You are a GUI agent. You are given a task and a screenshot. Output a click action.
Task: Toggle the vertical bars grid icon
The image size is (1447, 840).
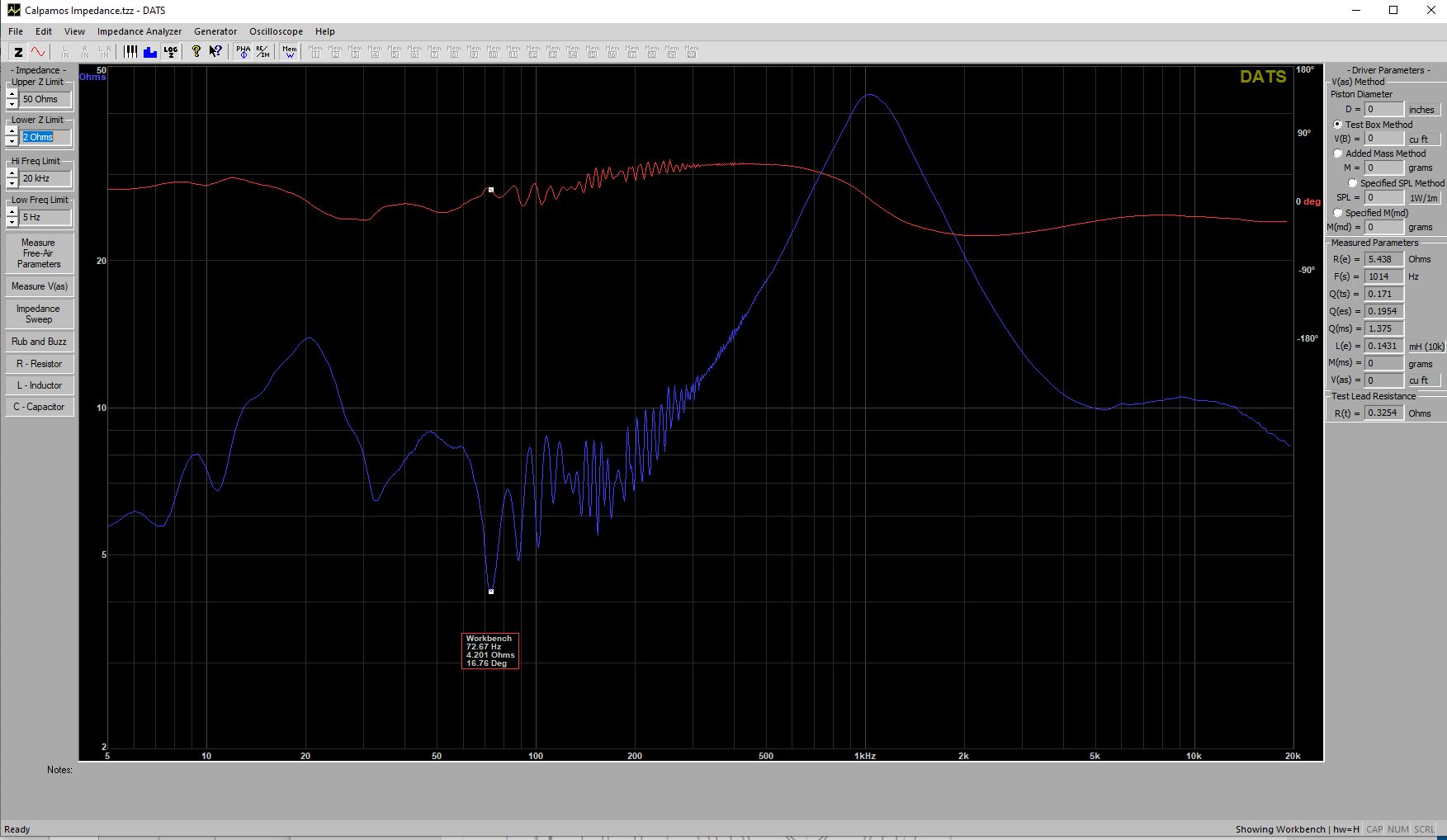point(130,51)
